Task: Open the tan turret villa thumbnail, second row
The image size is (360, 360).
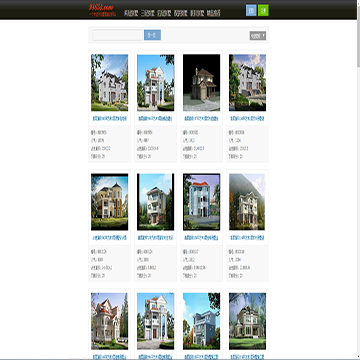Action: [109, 202]
